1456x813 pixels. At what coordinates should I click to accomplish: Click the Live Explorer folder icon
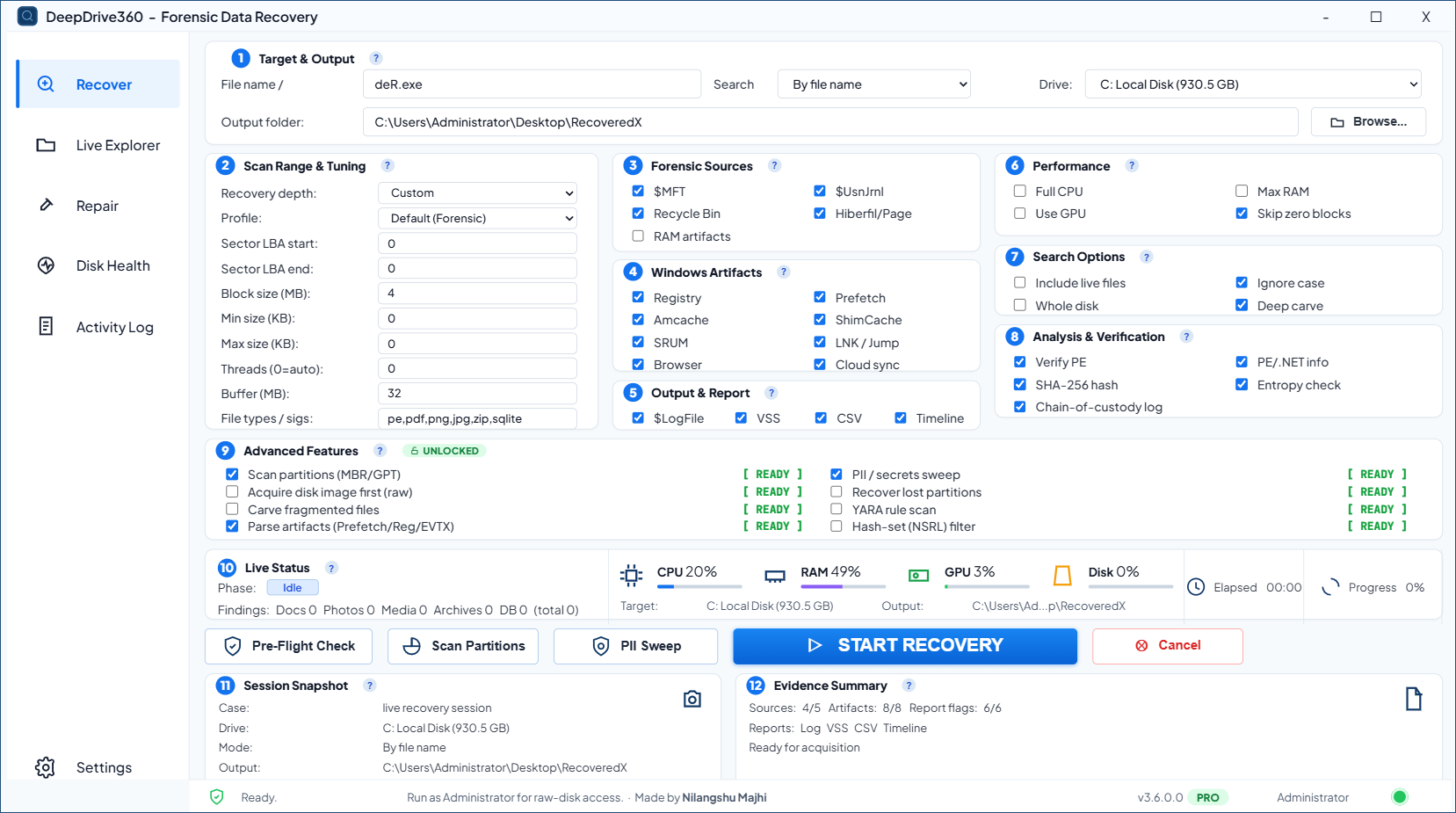coord(46,145)
